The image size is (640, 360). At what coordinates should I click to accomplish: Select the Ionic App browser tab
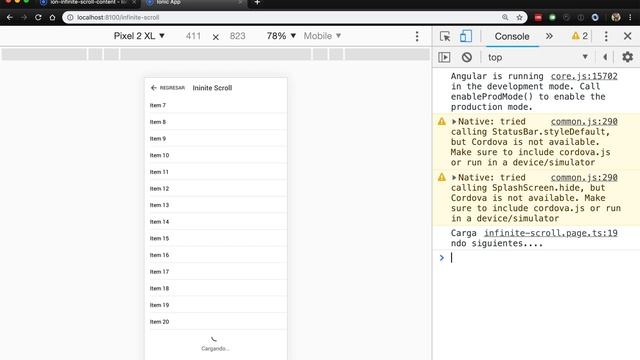193,2
